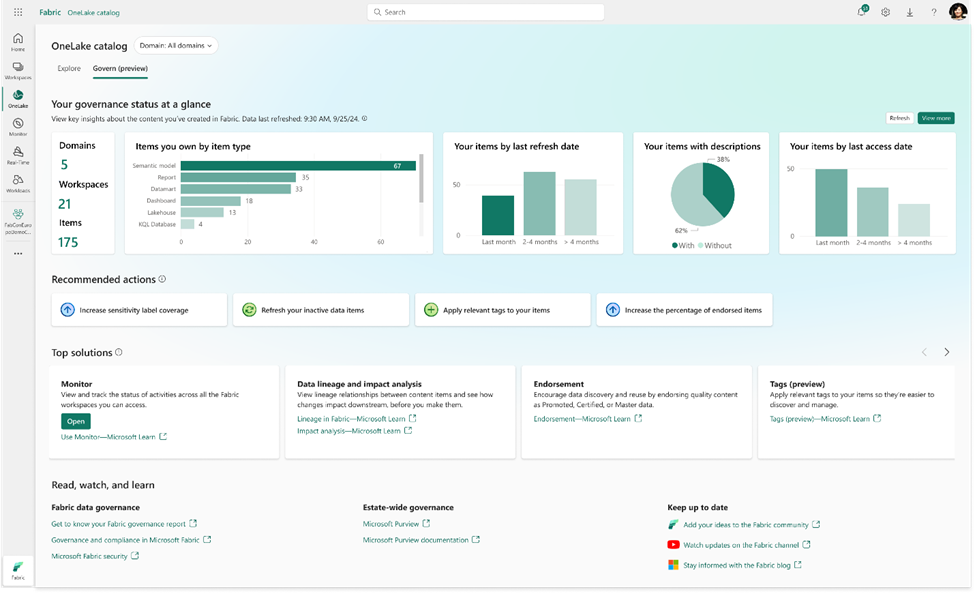
Task: Open the sidebar more options ellipsis
Action: tap(18, 253)
